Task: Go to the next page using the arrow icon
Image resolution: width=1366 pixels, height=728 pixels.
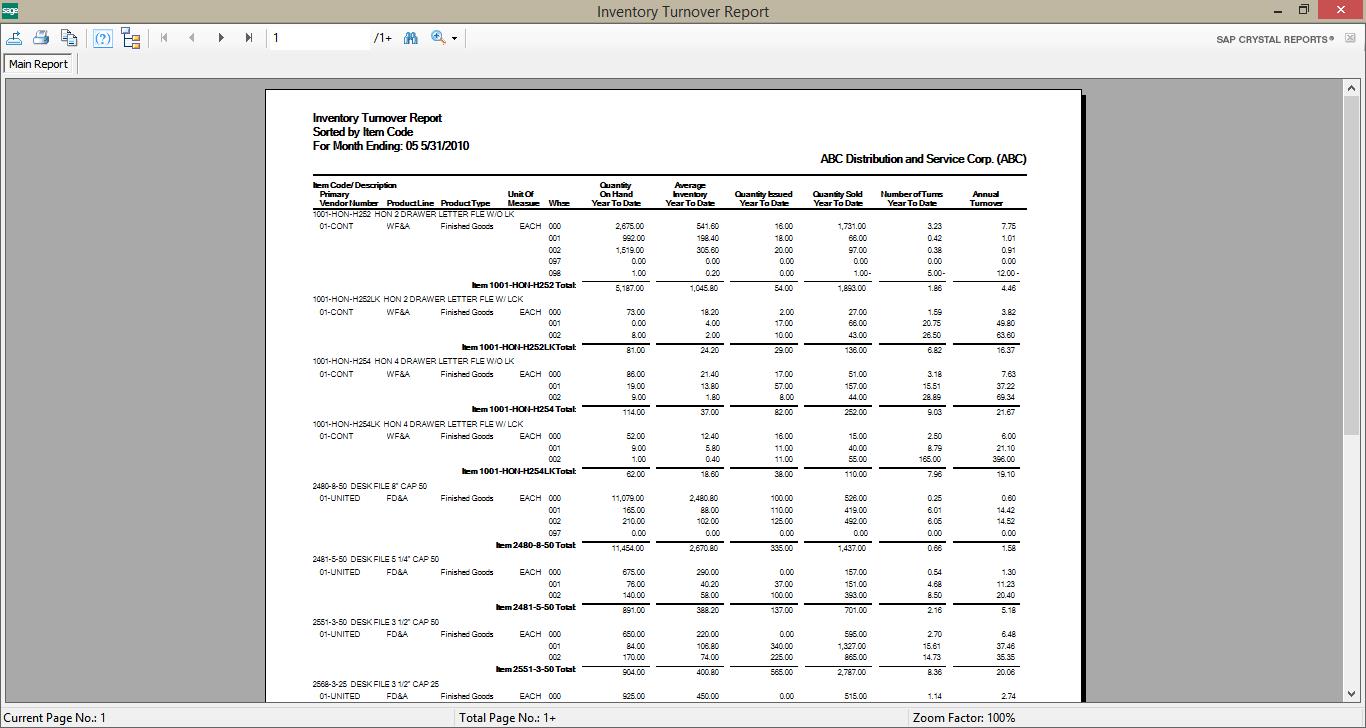Action: (220, 37)
